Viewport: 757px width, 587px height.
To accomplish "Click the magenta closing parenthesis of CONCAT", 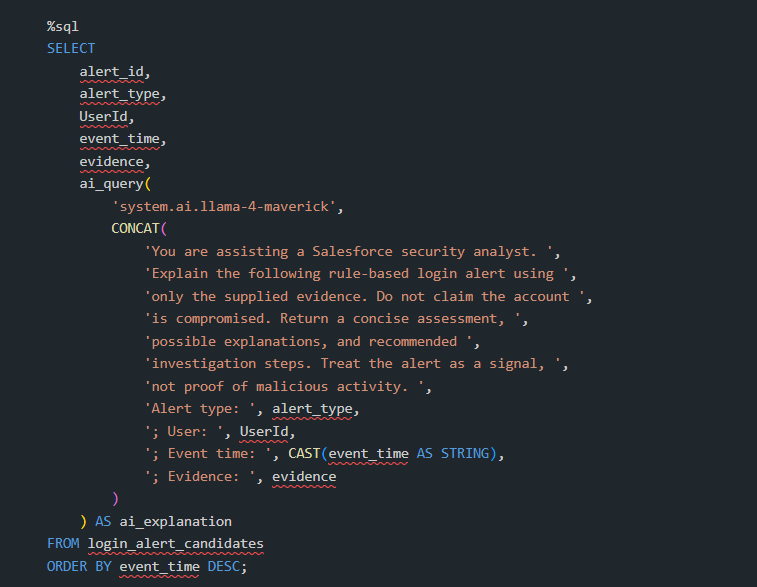I will 115,498.
